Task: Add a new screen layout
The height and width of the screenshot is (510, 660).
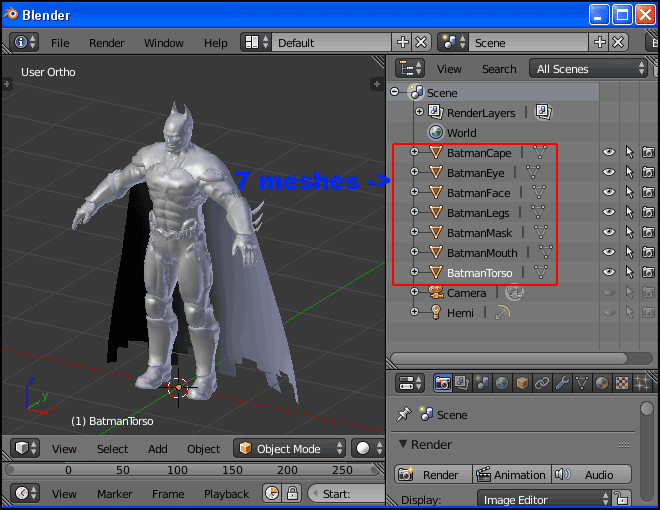Action: 402,42
